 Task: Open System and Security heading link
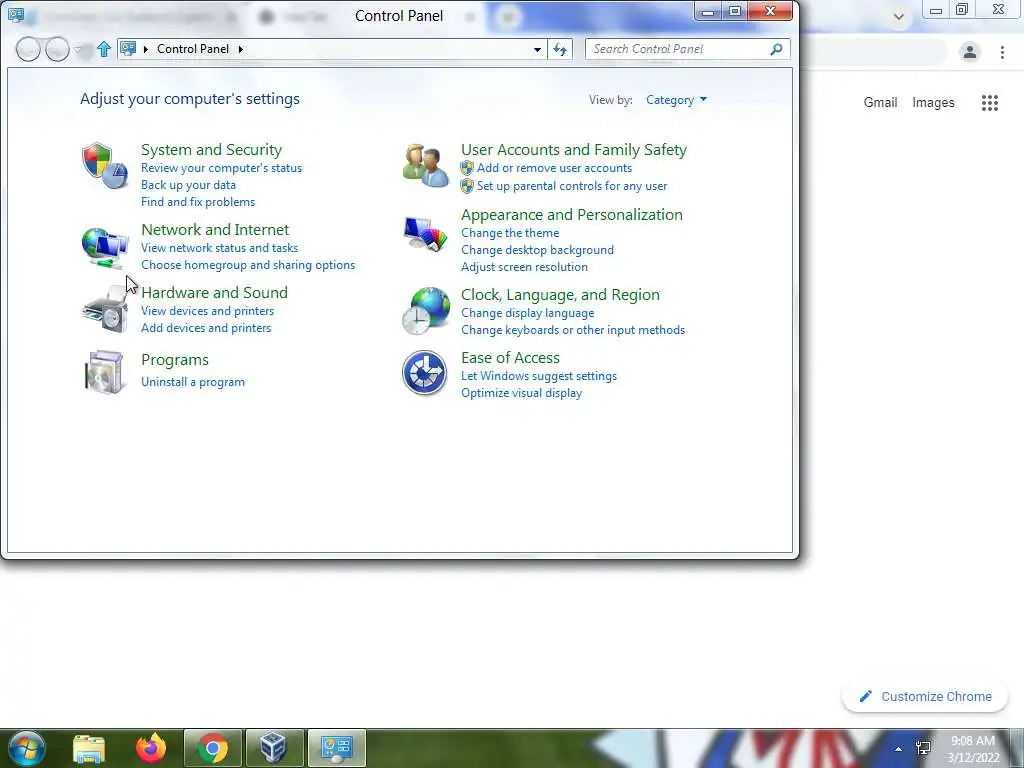coord(212,150)
